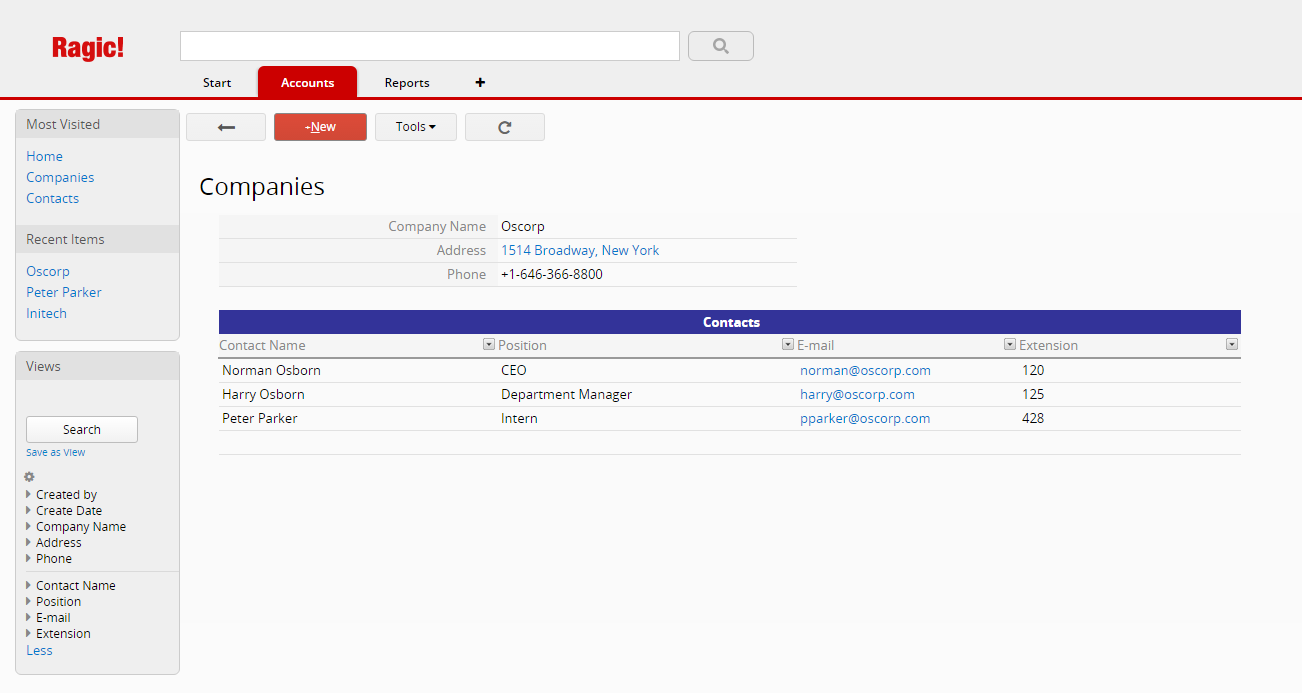Open the Contact Name column dropdown arrow

tap(489, 344)
